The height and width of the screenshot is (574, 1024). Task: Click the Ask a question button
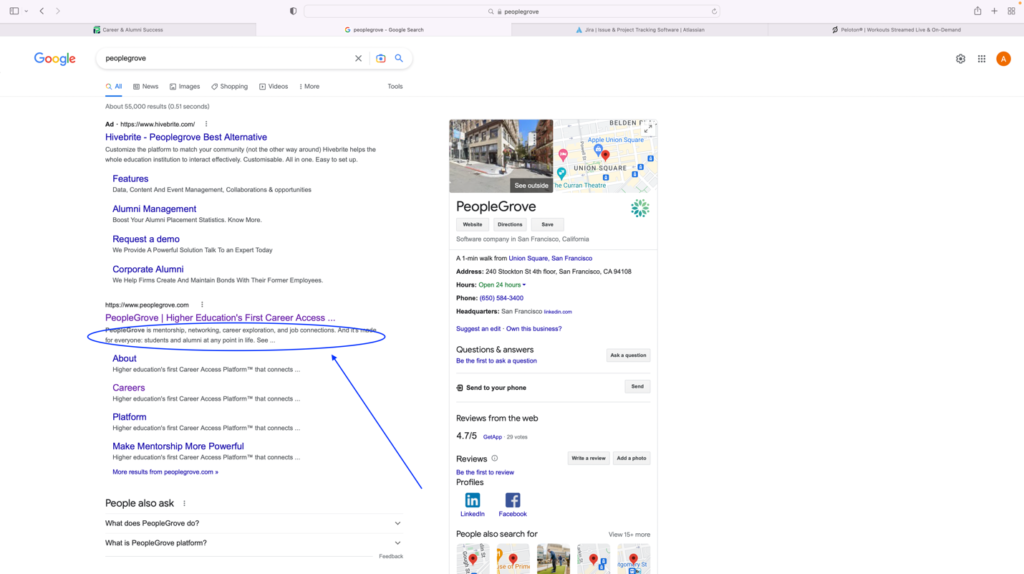(628, 355)
